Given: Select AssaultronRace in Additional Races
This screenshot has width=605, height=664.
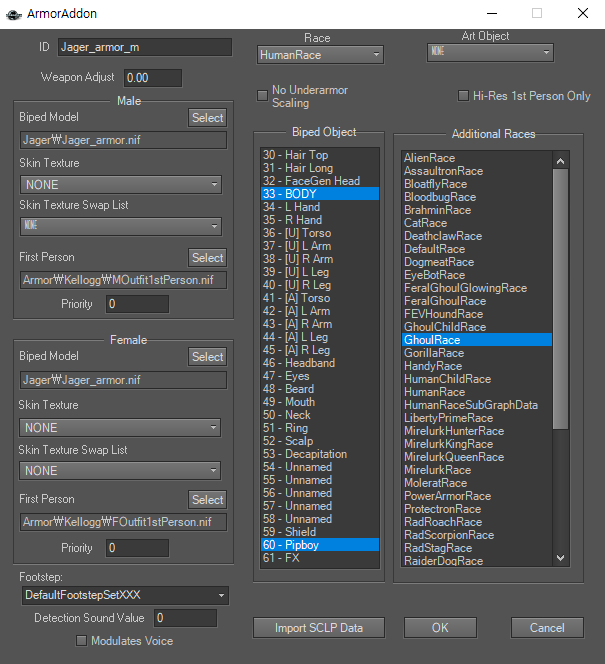Looking at the screenshot, I should coord(477,171).
